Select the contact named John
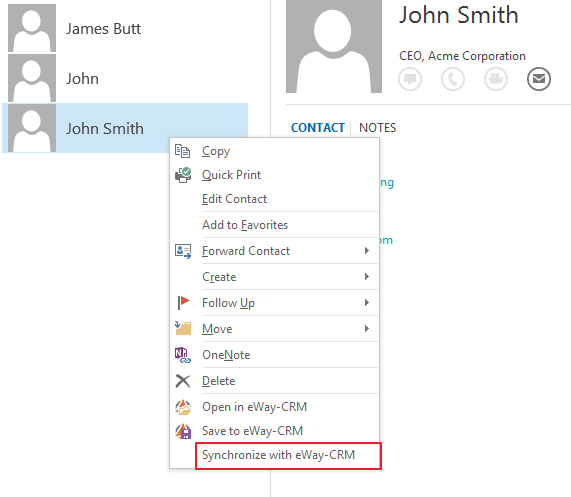The image size is (571, 497). [125, 78]
